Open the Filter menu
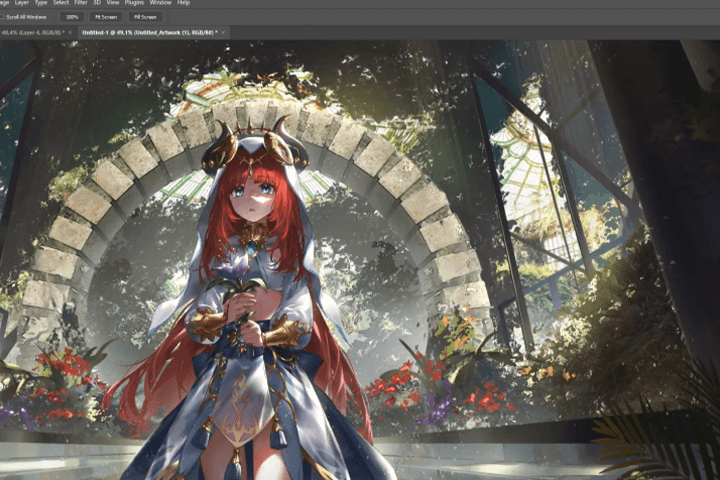720x480 pixels. click(81, 2)
